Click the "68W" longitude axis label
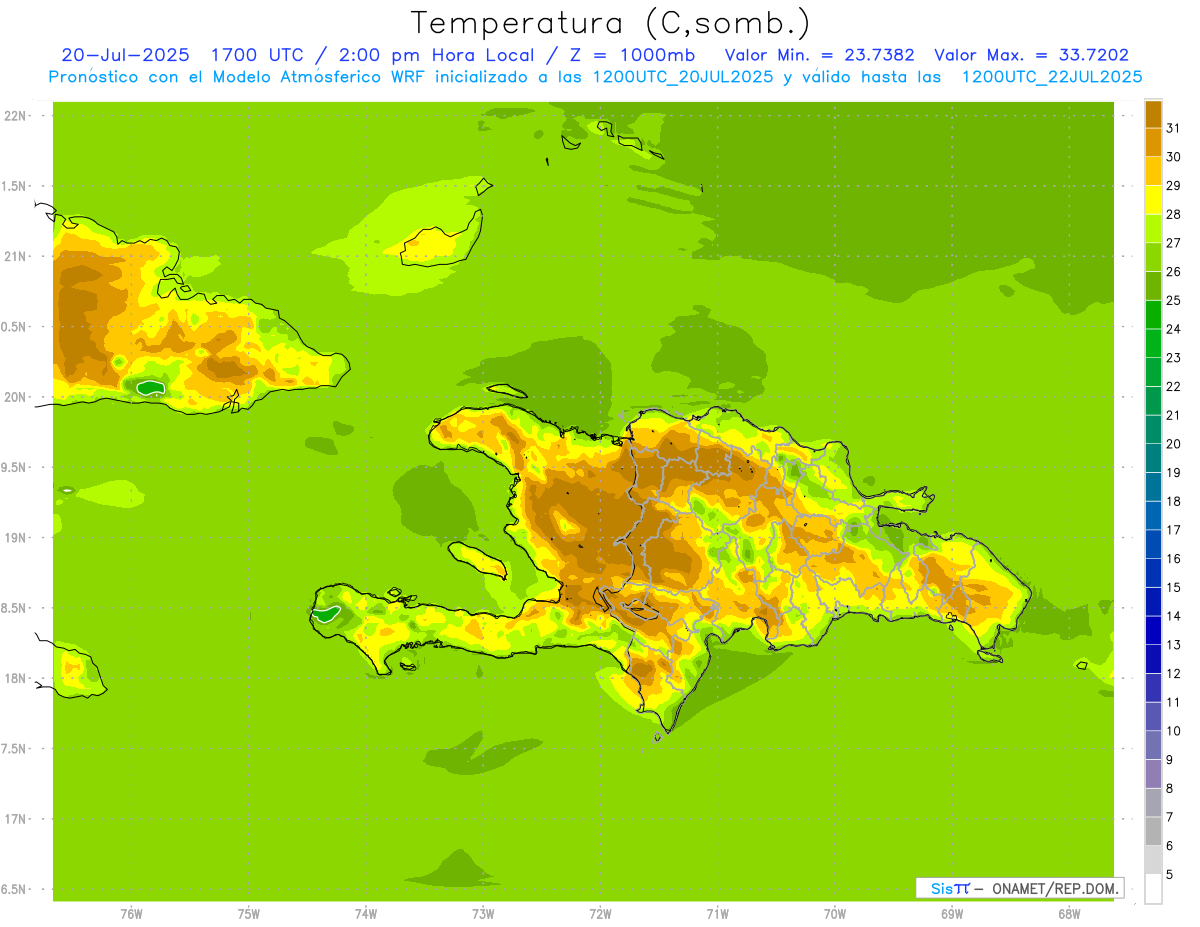Image resolution: width=1200 pixels, height=927 pixels. pos(1069,914)
